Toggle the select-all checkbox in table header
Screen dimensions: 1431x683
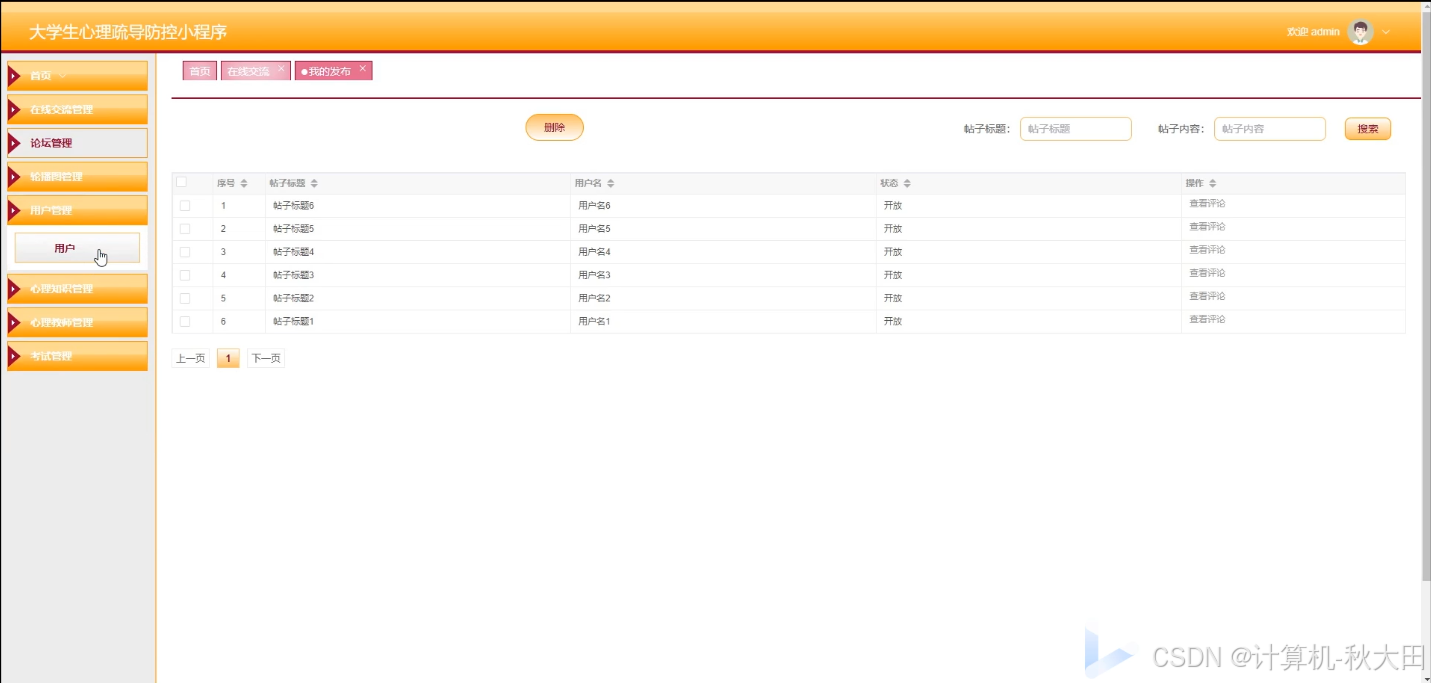(x=182, y=182)
